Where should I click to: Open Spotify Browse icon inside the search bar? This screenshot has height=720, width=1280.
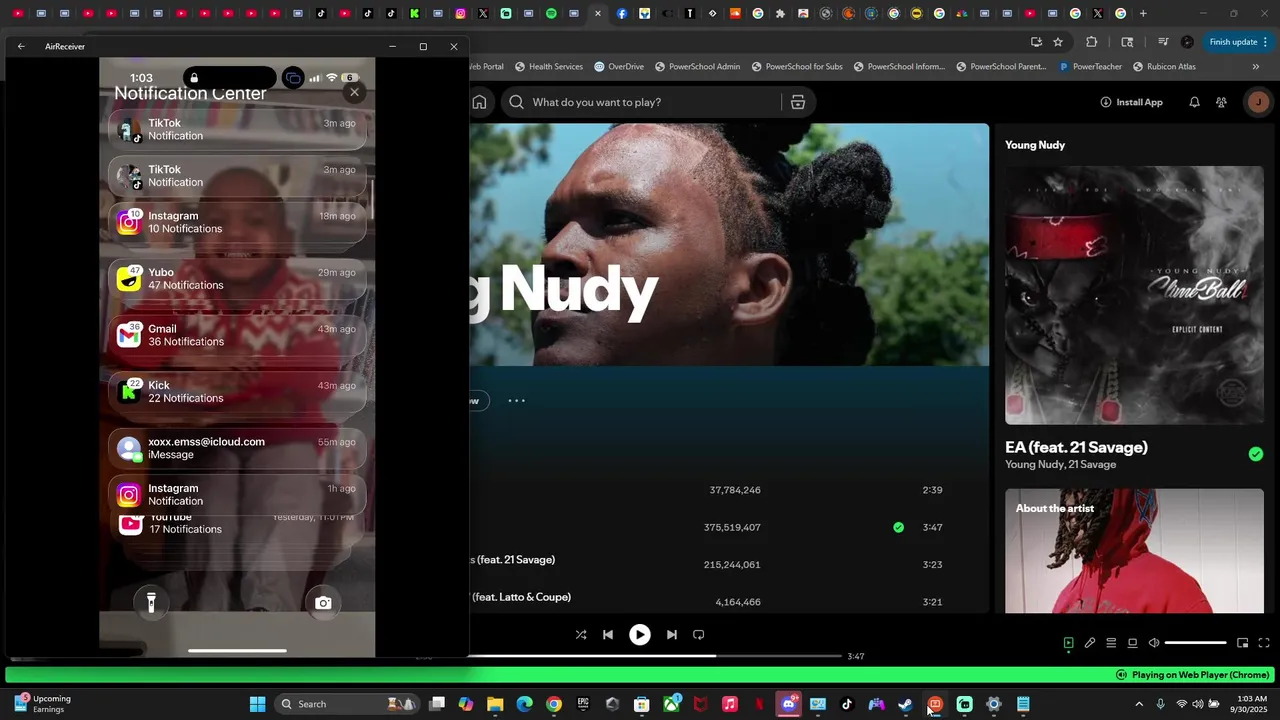pos(798,102)
